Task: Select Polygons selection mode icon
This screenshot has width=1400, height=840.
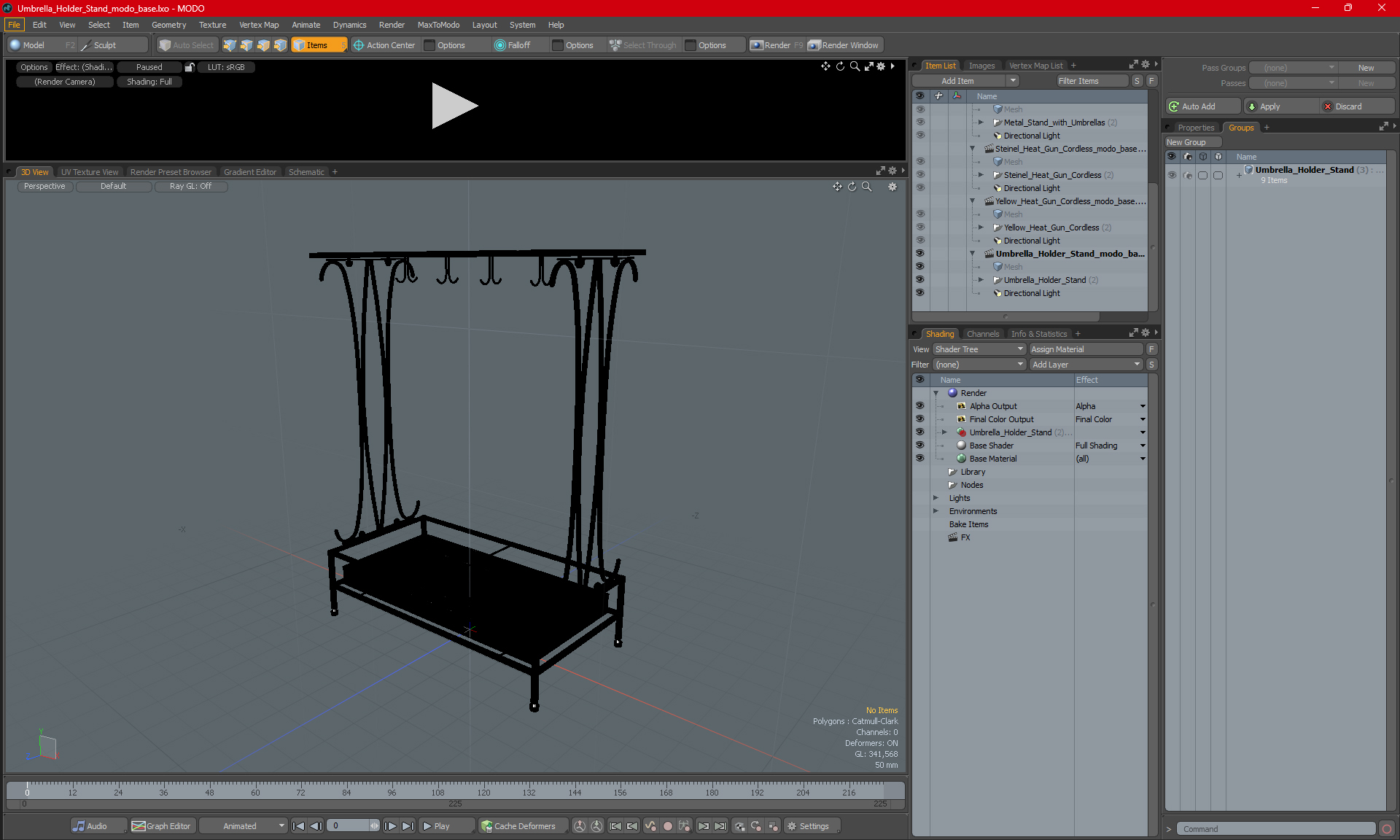Action: [263, 45]
